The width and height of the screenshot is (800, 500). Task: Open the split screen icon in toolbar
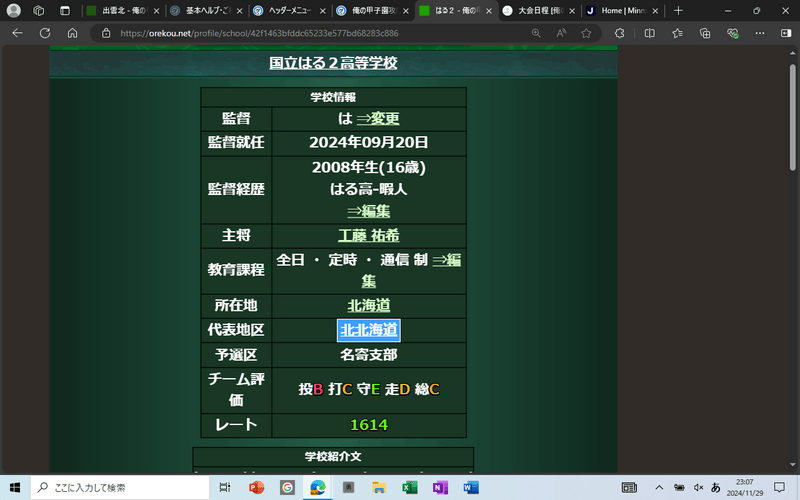click(650, 32)
